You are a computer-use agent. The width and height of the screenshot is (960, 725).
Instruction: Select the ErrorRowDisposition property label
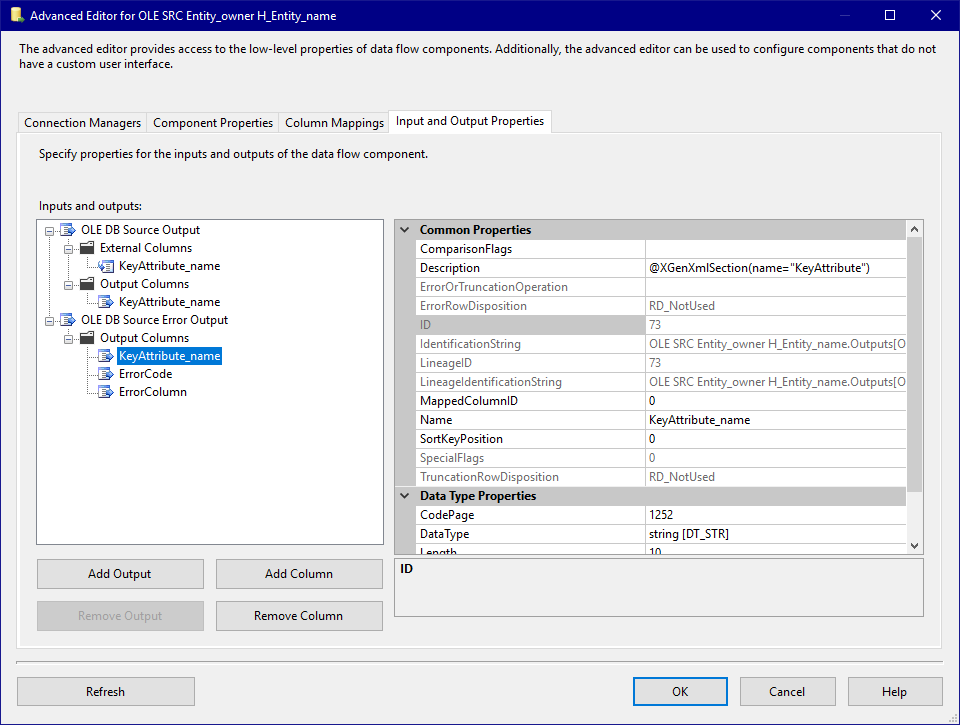coord(473,306)
